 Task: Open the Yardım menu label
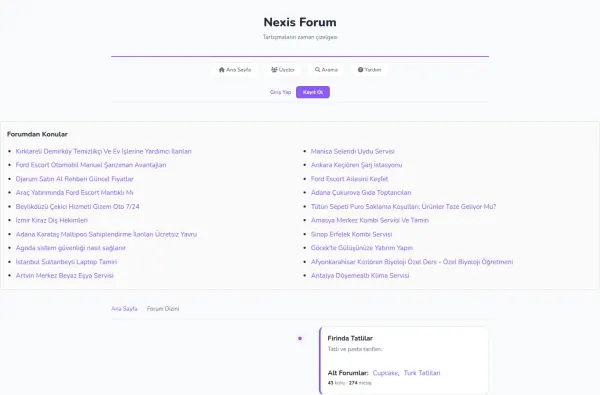click(x=373, y=70)
